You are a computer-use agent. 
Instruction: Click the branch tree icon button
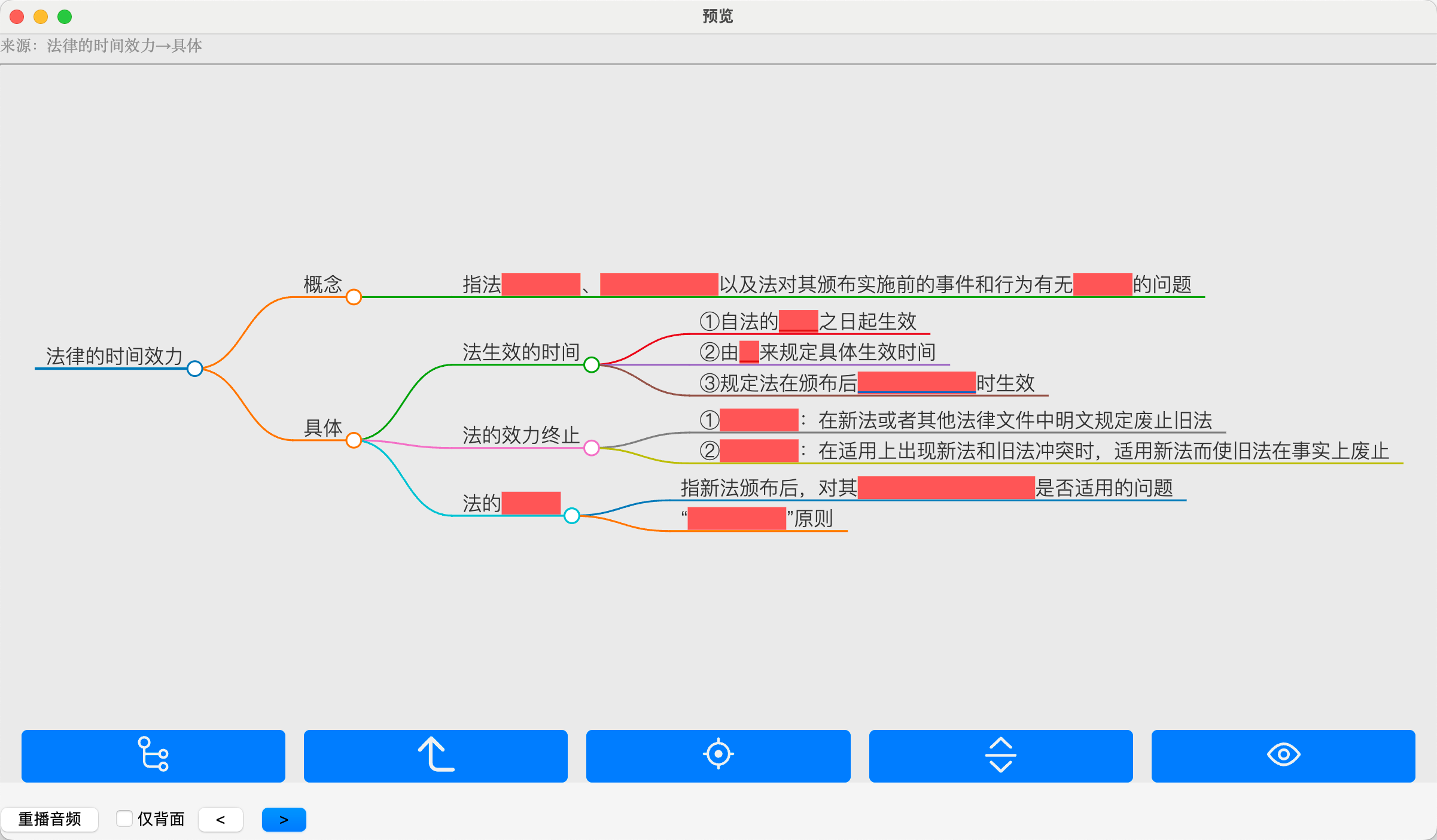(x=153, y=755)
